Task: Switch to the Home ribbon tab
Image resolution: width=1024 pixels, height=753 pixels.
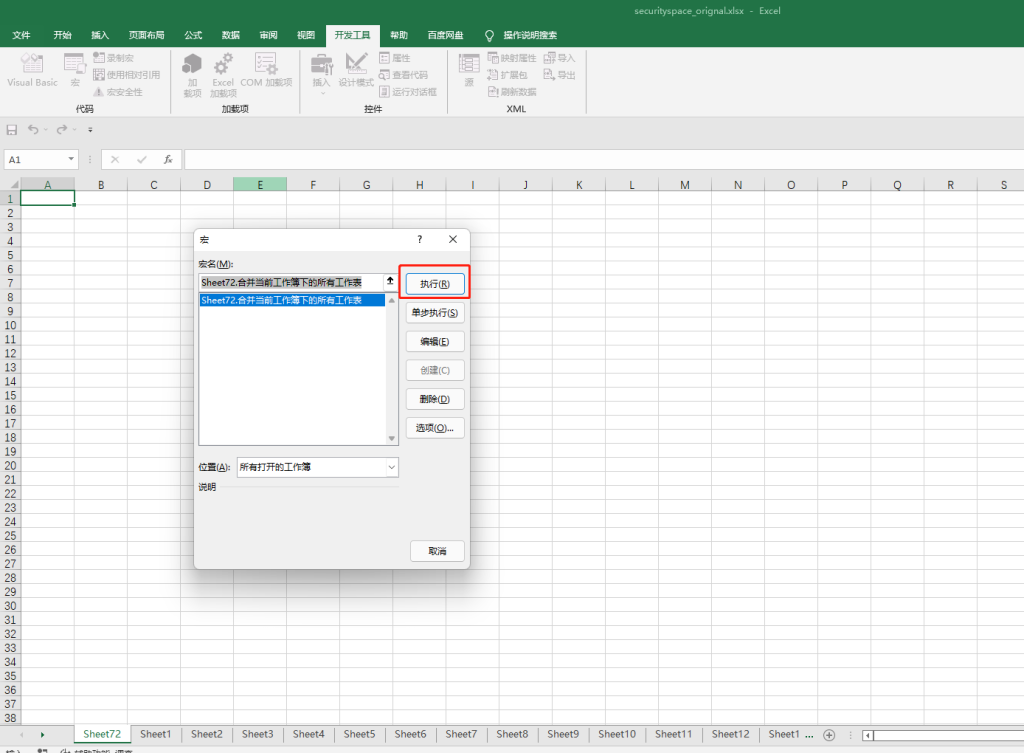Action: 63,35
